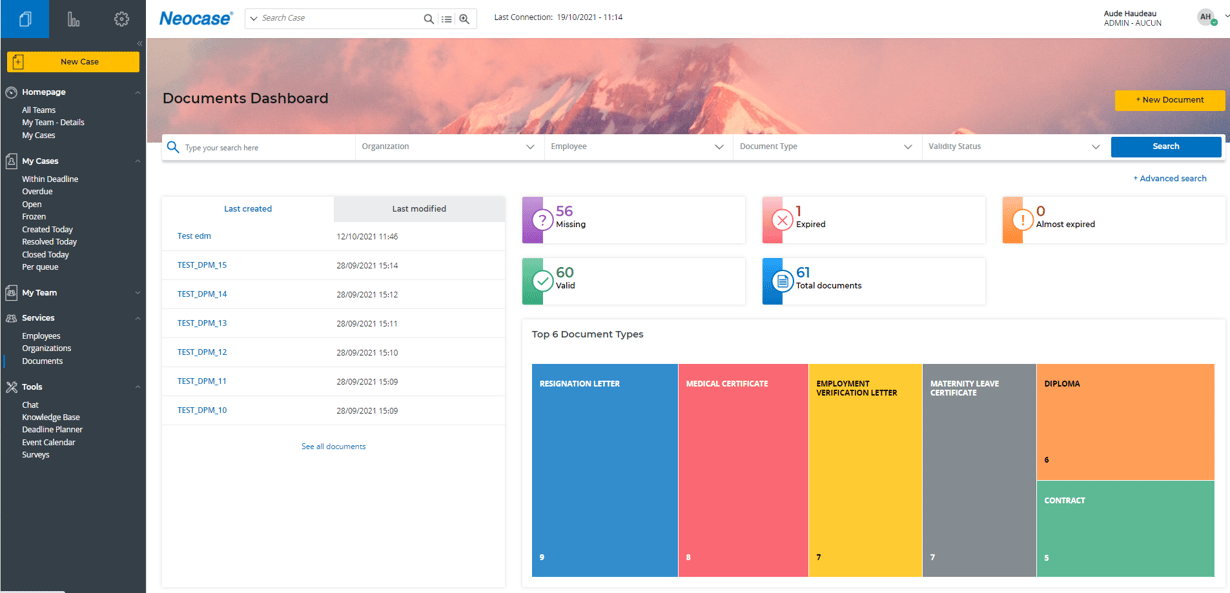Click the magnifier icon in Search Case bar
The width and height of the screenshot is (1230, 593).
click(429, 18)
